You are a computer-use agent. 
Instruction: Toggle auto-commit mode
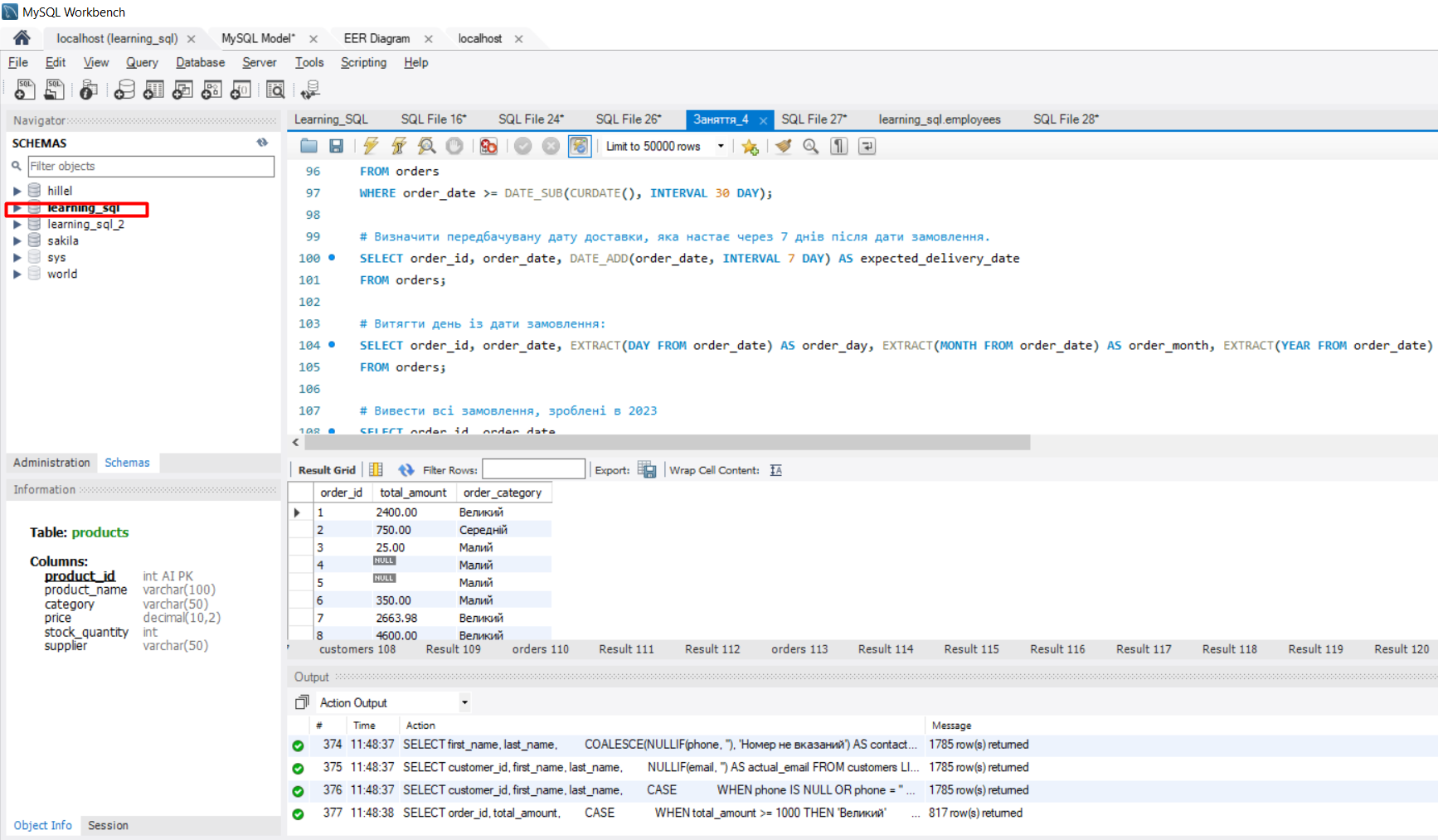coord(580,146)
